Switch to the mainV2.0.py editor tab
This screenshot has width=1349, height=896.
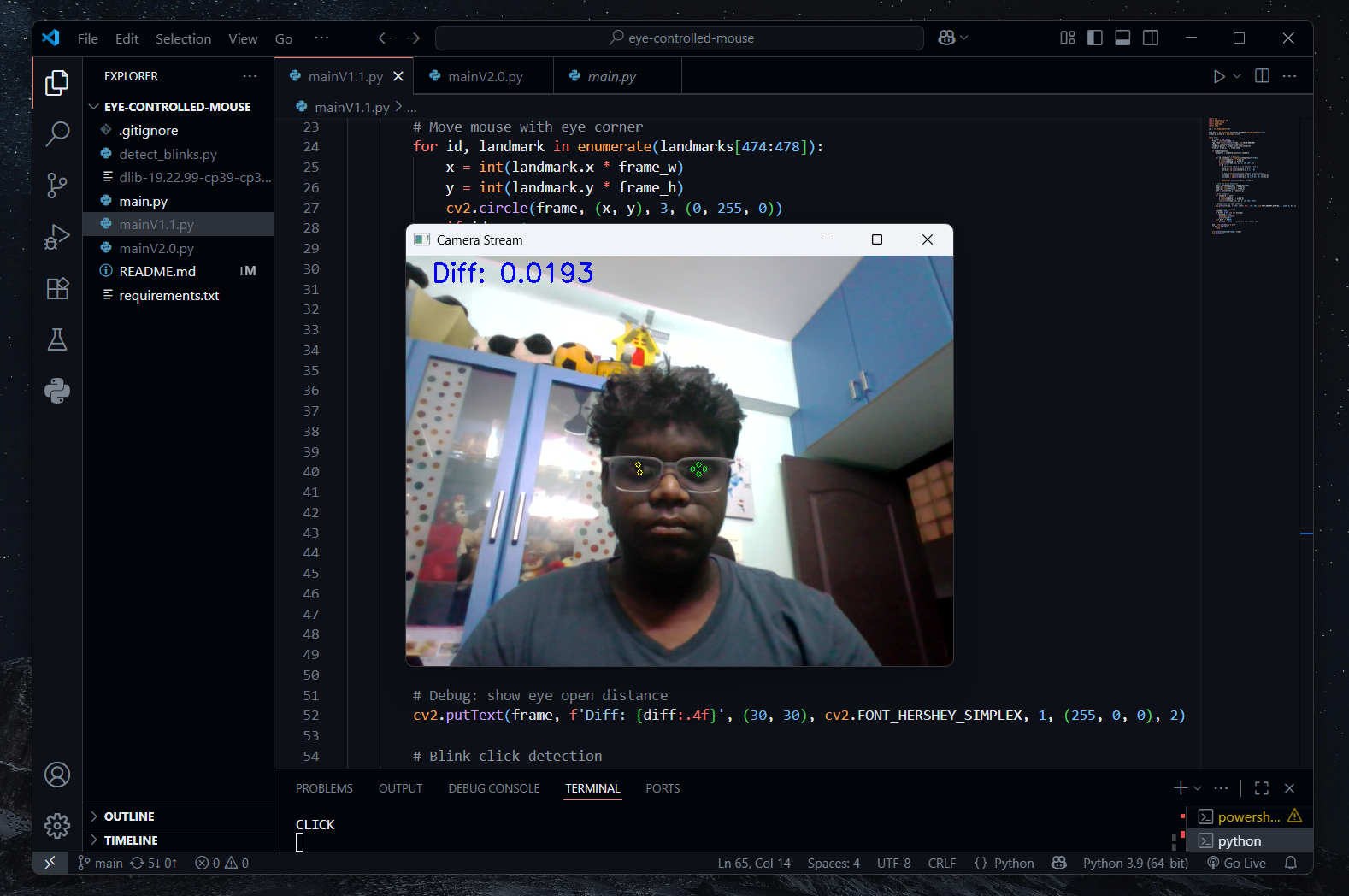click(485, 76)
